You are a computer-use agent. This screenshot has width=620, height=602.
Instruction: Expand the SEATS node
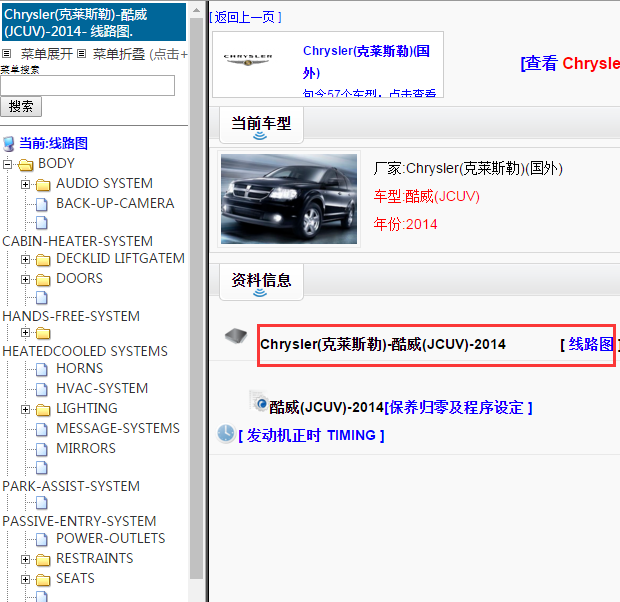25,579
